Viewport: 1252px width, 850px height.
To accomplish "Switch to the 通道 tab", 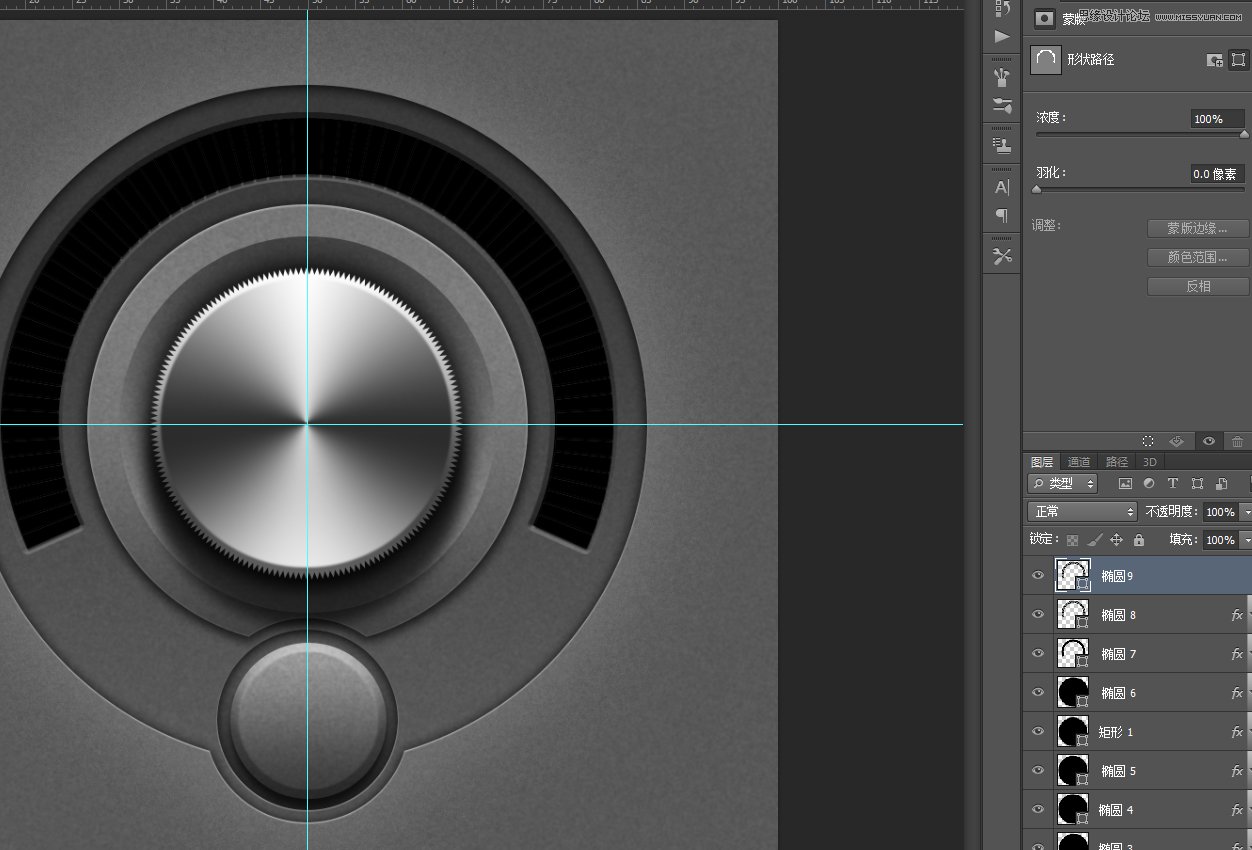I will tap(1079, 462).
